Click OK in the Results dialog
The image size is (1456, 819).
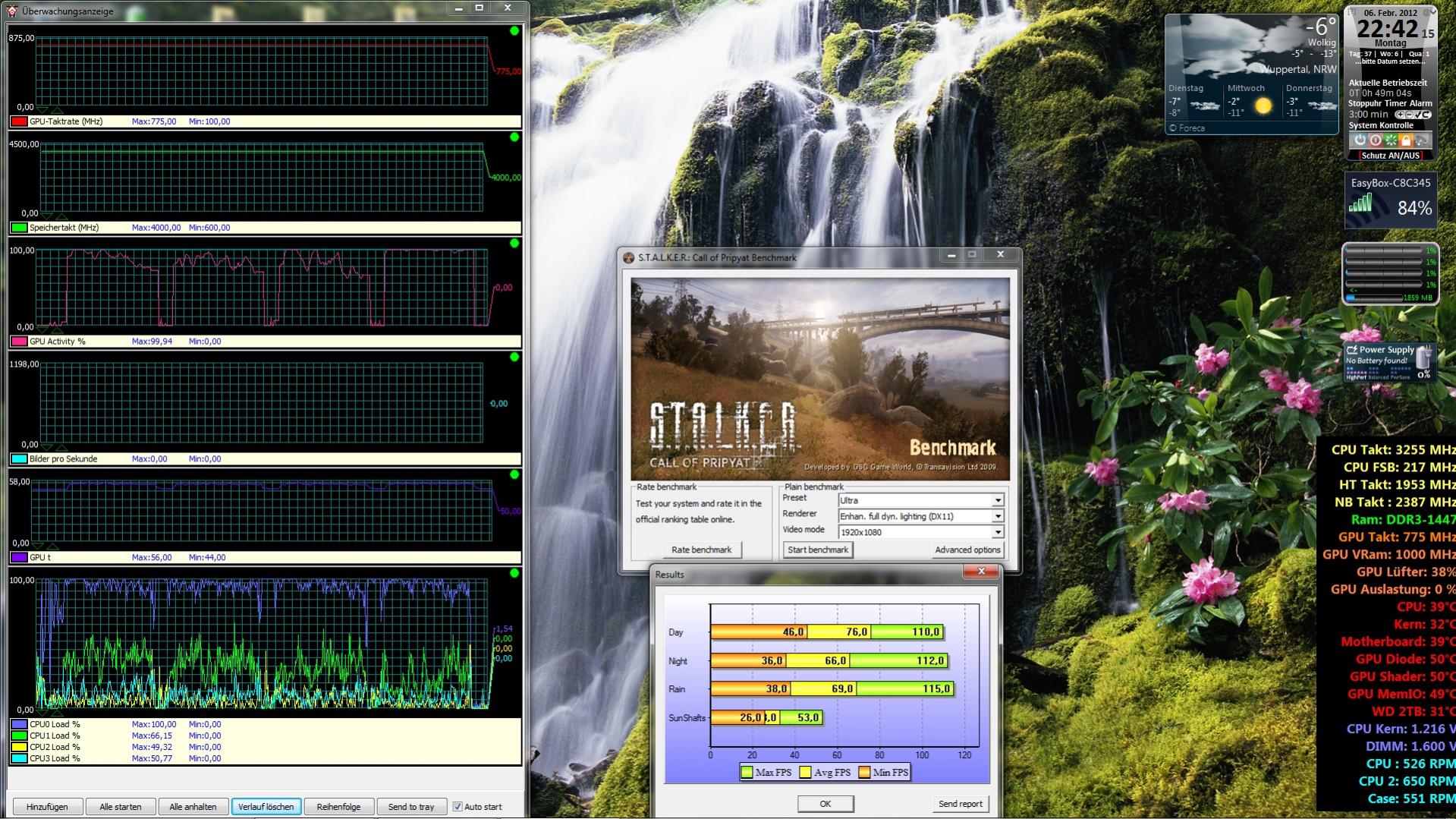click(825, 803)
